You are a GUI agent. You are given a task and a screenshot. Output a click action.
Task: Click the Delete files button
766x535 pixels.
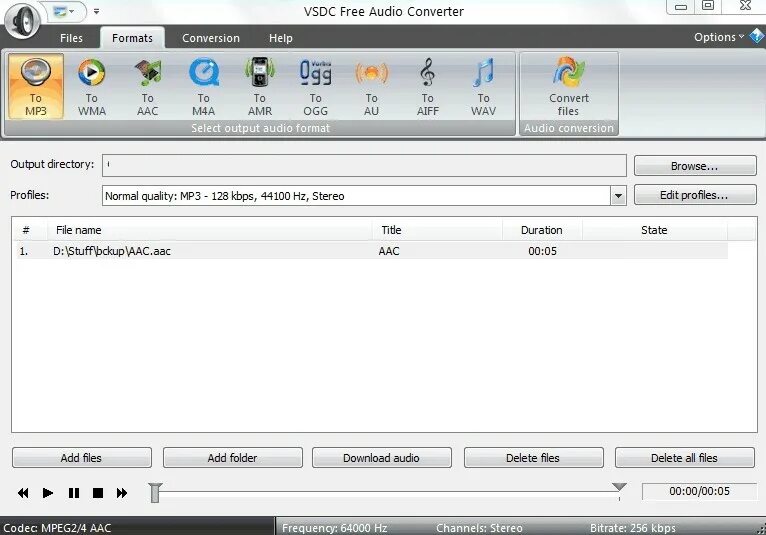pos(533,458)
